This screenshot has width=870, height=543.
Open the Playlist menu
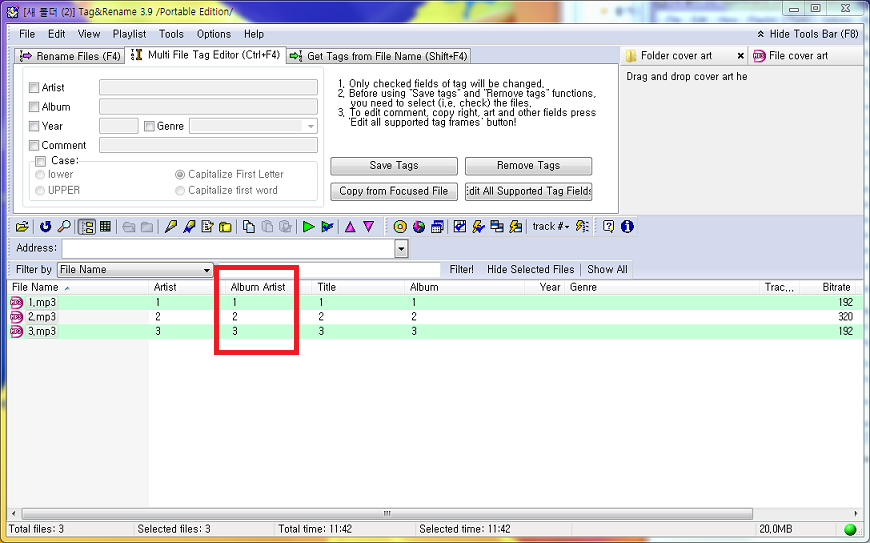[129, 34]
